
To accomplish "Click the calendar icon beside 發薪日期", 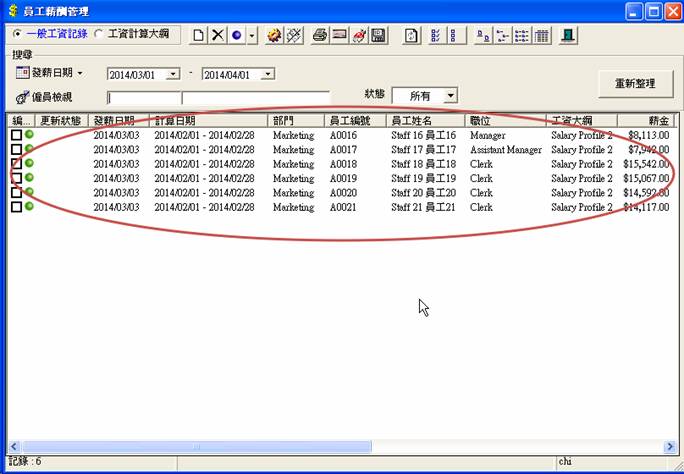I will pos(22,74).
